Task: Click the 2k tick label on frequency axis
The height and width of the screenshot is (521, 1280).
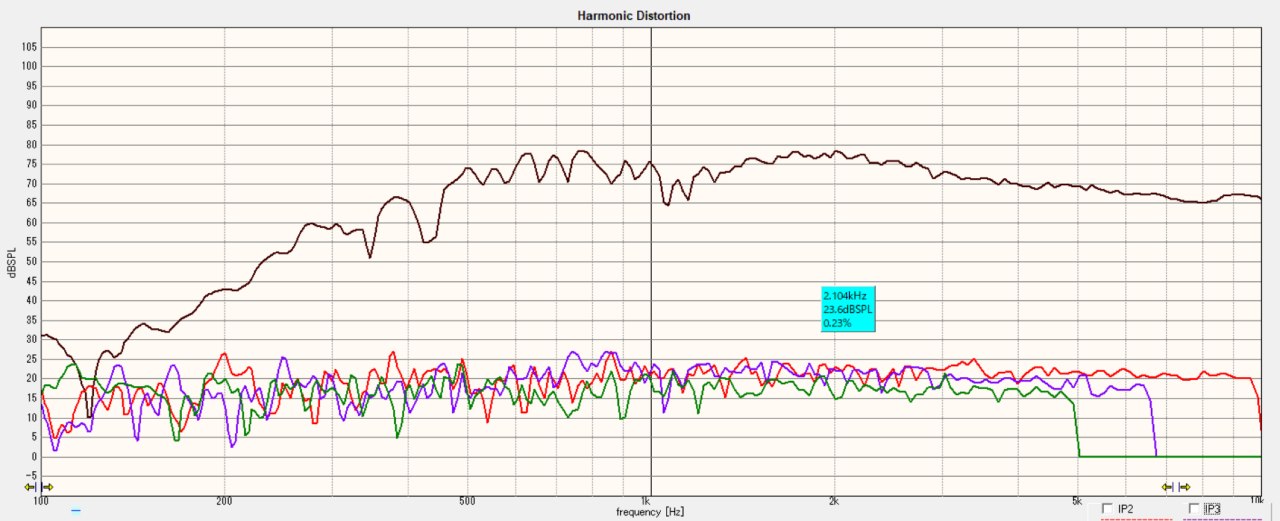Action: click(833, 500)
